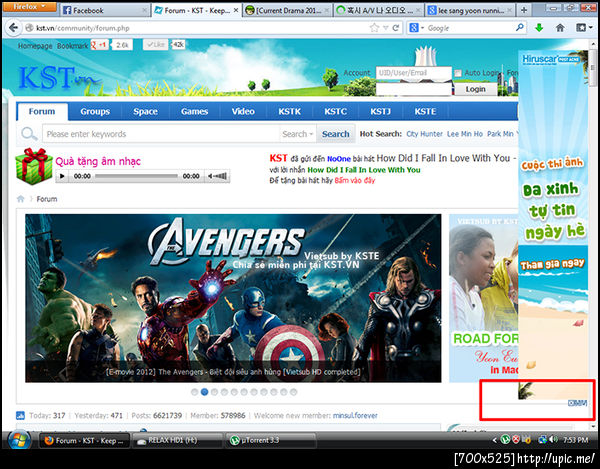Open the Windows Start orb

pos(19,440)
